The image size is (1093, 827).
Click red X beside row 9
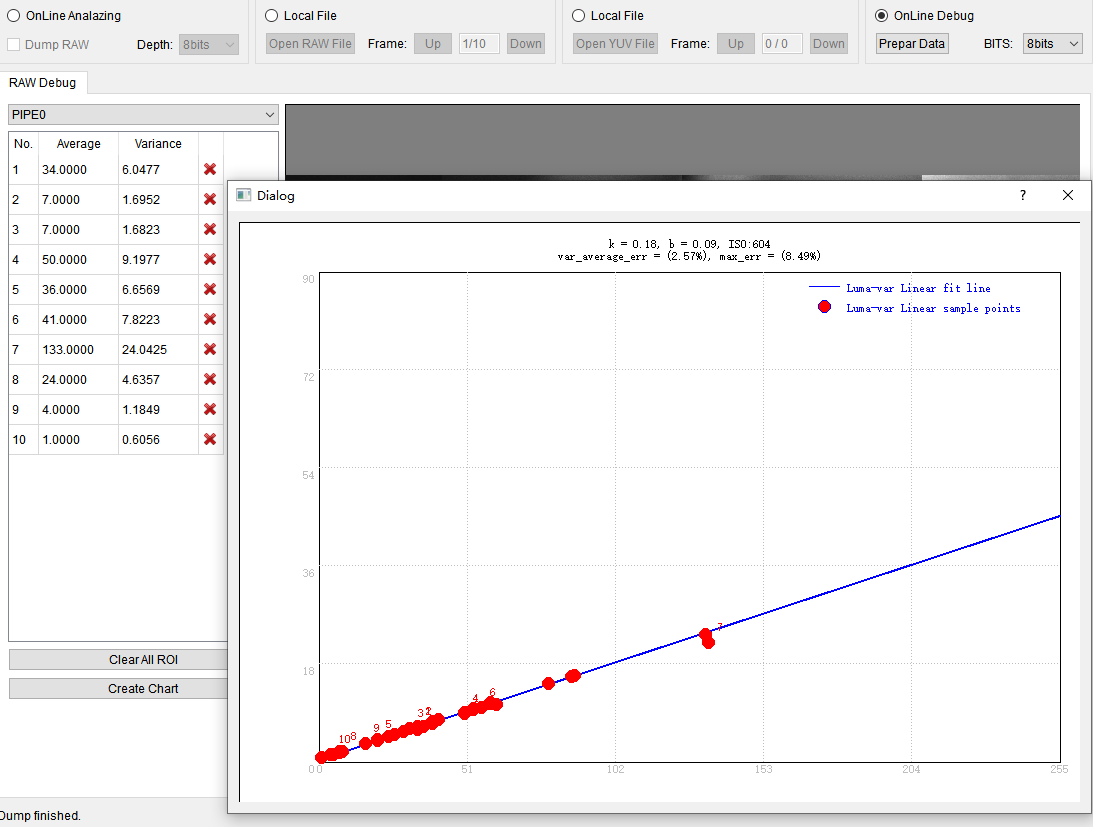[210, 409]
